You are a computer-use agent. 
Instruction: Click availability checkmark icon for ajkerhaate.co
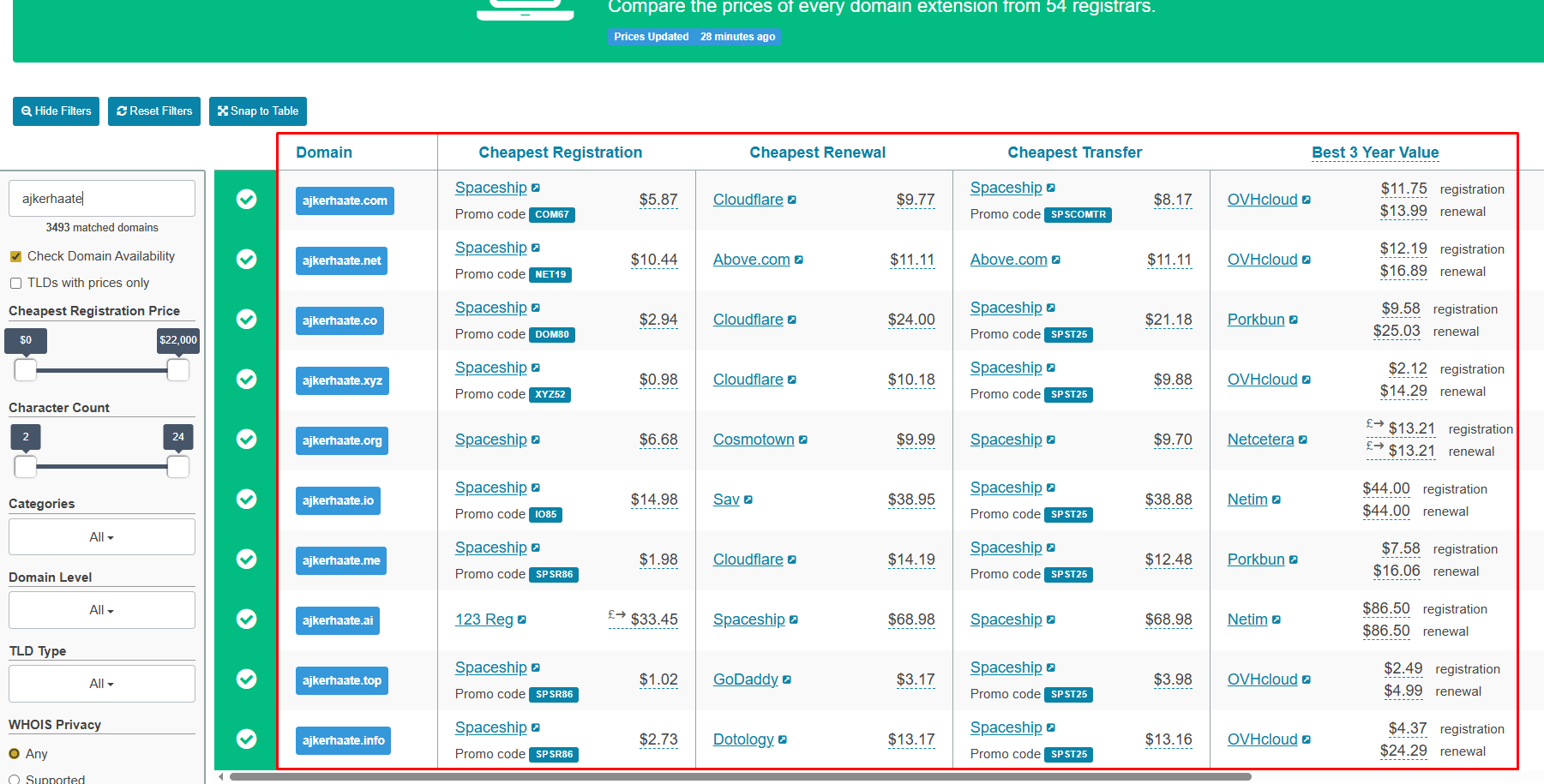(x=246, y=319)
